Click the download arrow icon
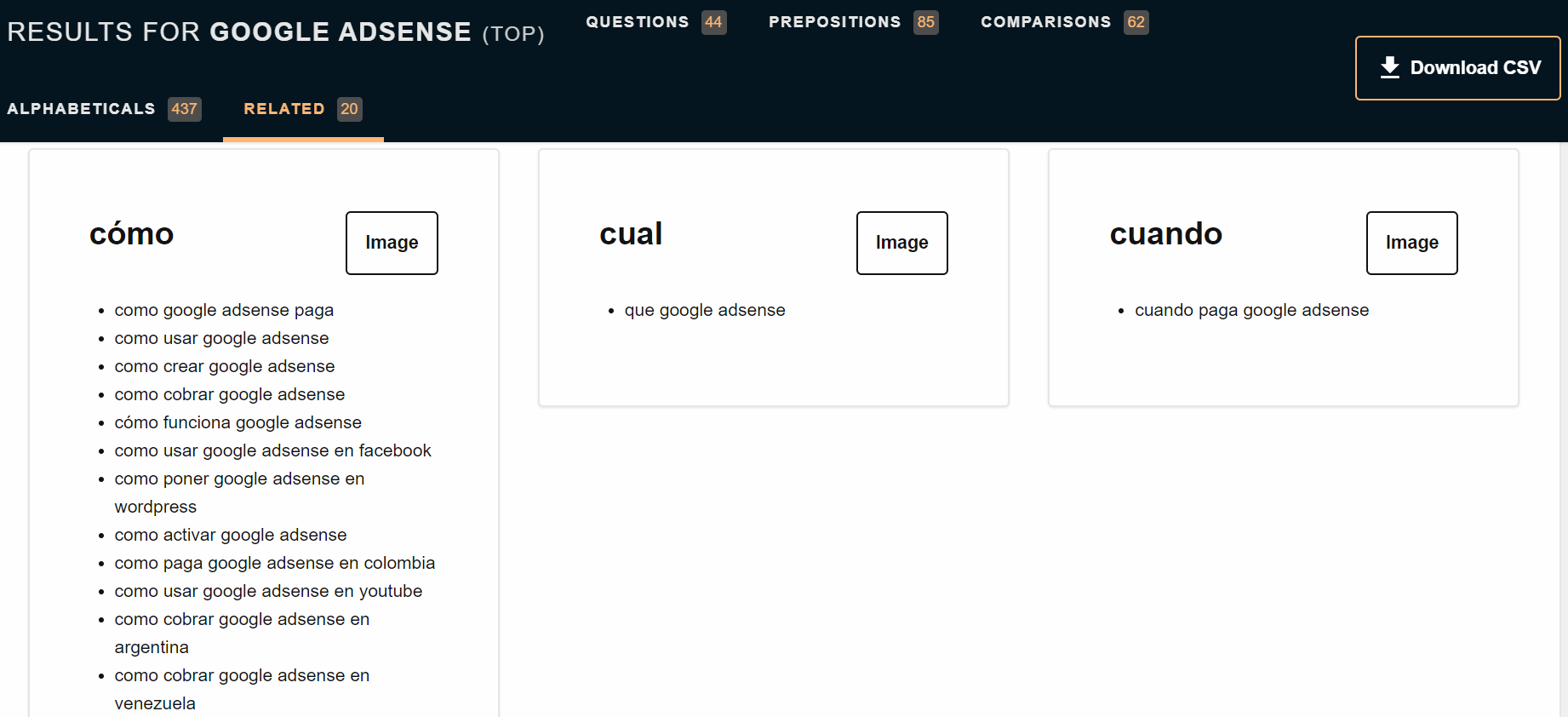 coord(1389,67)
